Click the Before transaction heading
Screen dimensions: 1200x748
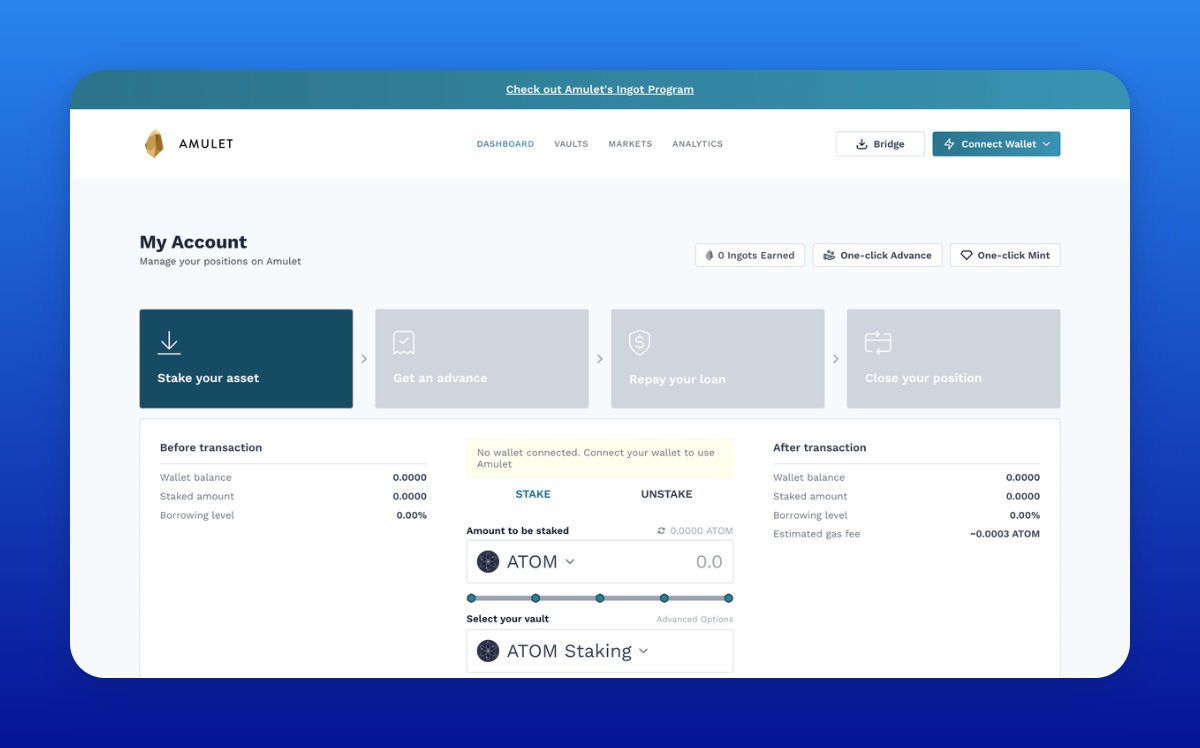tap(211, 448)
